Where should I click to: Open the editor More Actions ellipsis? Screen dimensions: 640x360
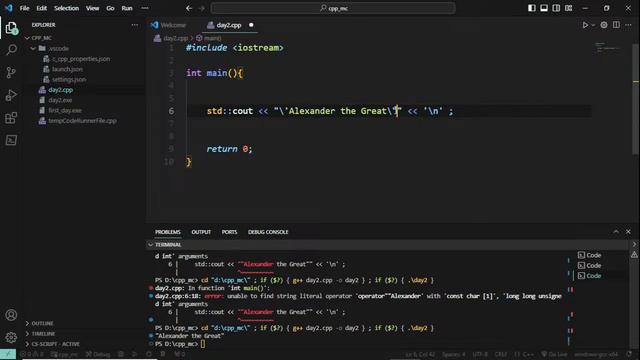[628, 25]
